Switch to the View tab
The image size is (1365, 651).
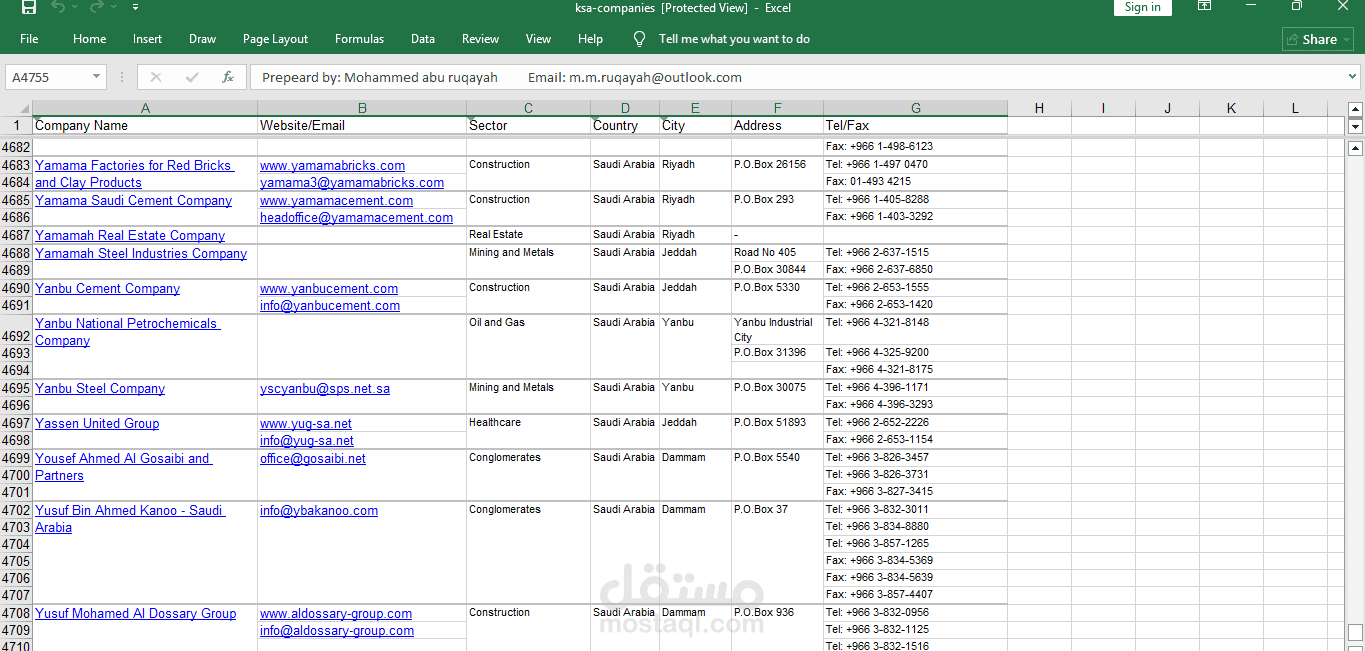[x=538, y=39]
